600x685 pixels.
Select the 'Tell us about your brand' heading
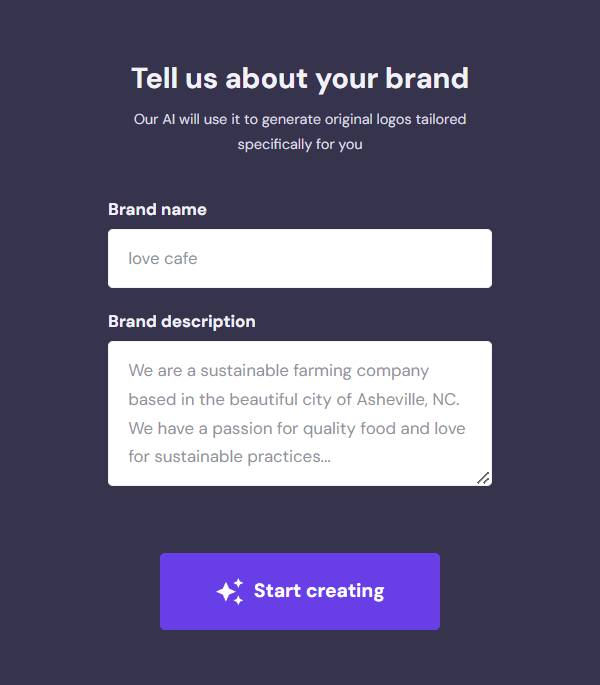(x=300, y=79)
